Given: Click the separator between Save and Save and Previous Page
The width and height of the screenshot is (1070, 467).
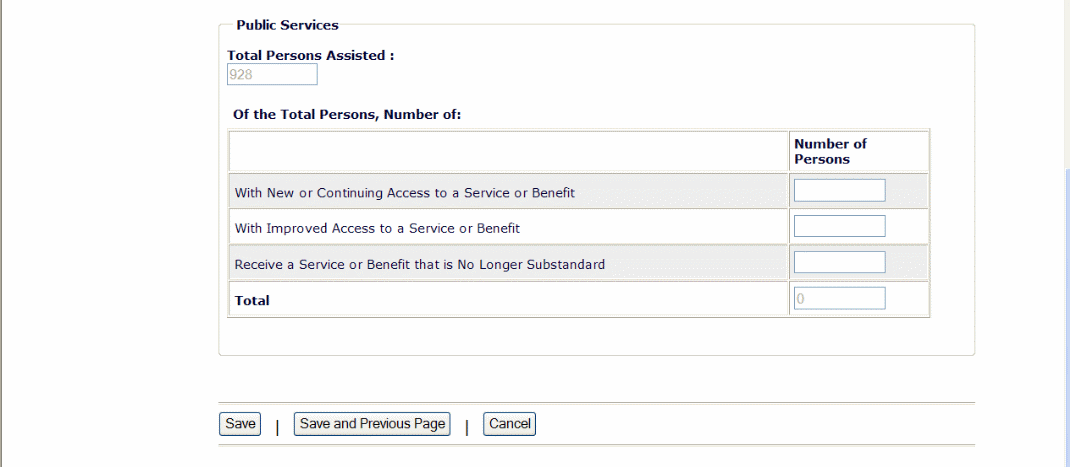Looking at the screenshot, I should click(x=276, y=426).
